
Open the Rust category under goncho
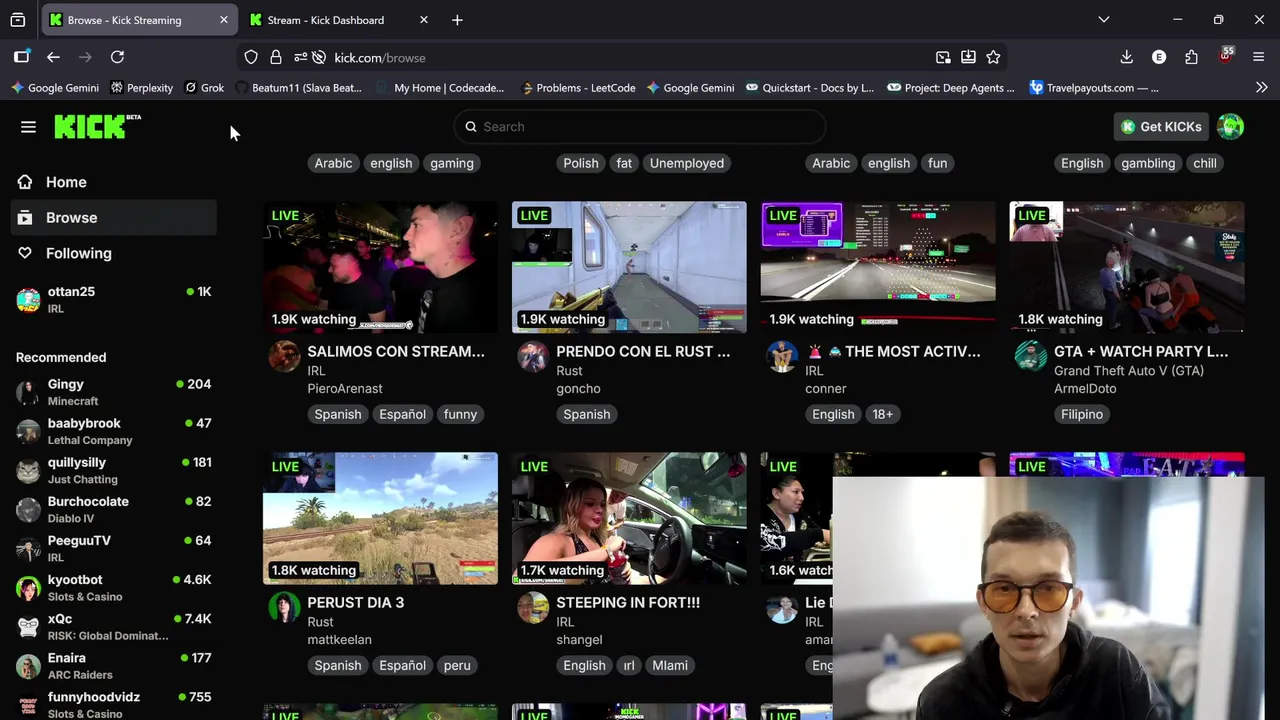[x=569, y=371]
